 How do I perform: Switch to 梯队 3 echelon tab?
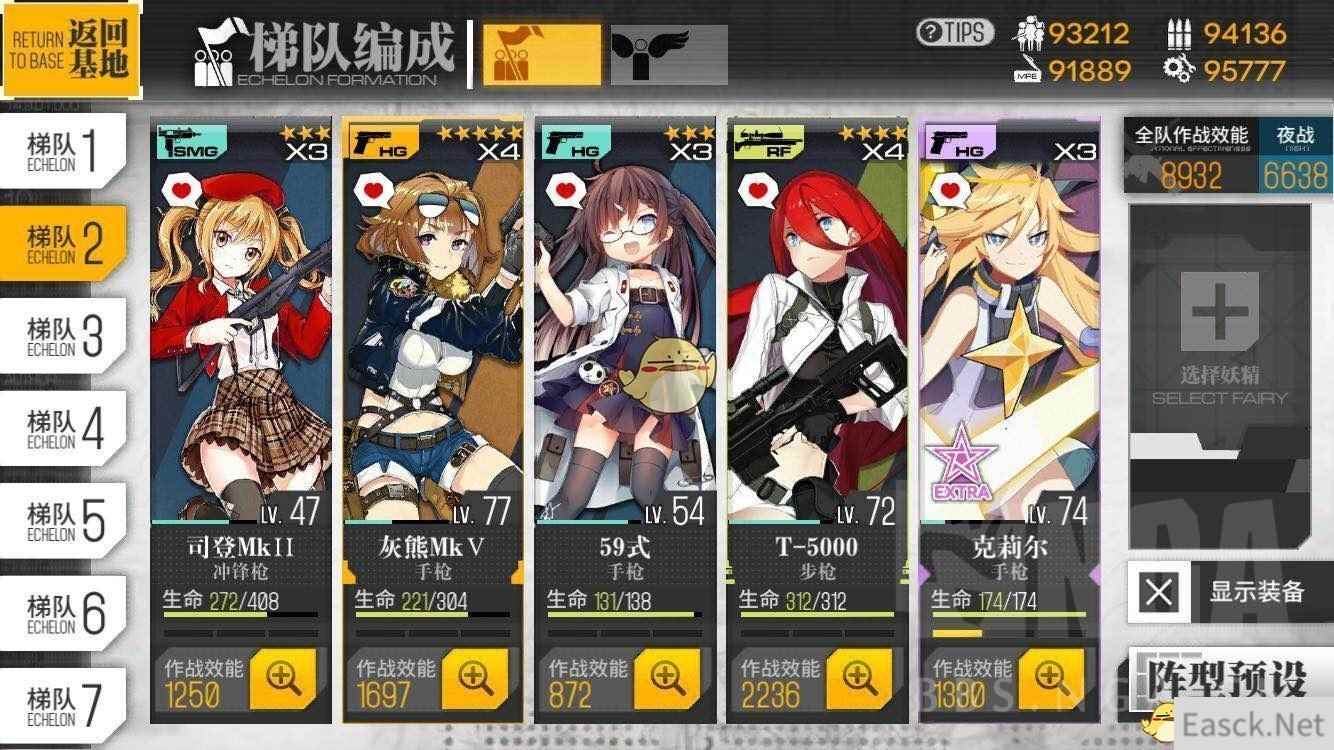[64, 337]
